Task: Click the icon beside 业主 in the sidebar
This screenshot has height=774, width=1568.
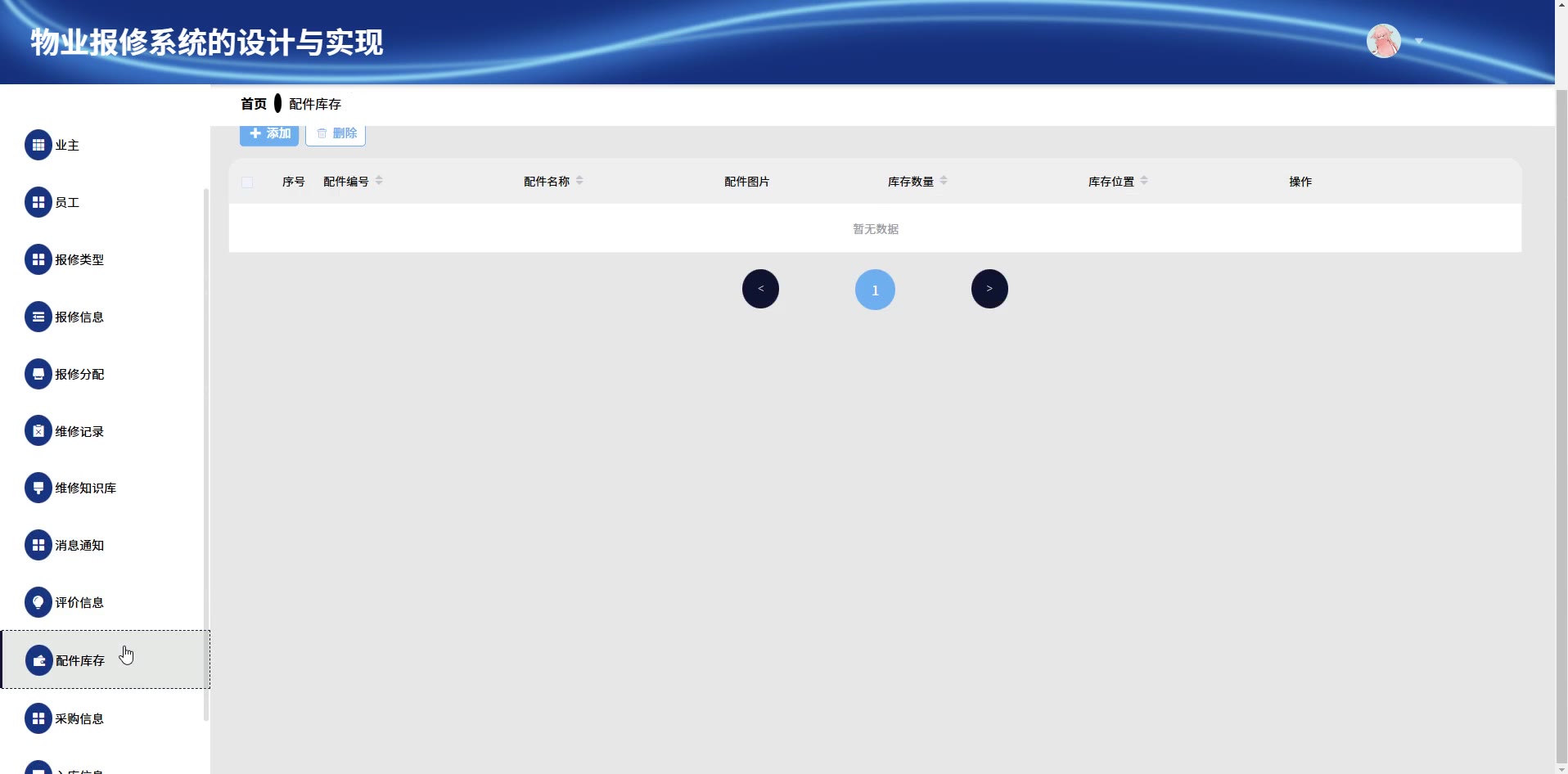Action: click(38, 145)
